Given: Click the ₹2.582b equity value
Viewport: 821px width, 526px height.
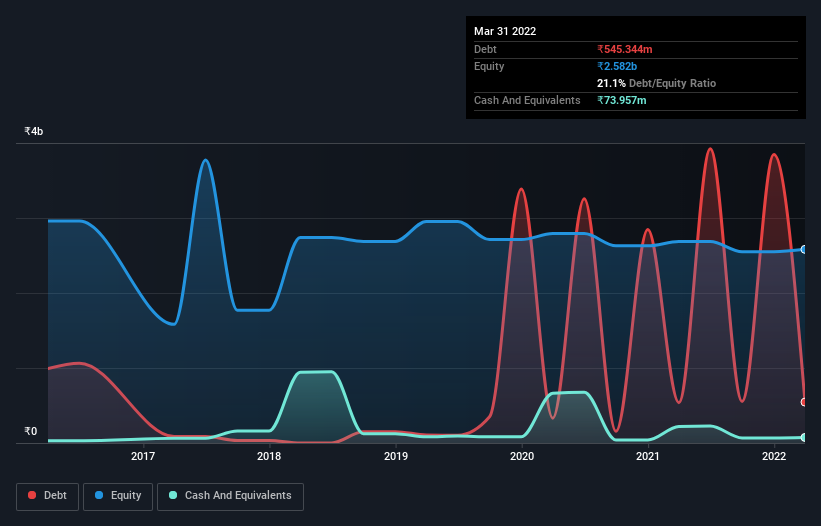Looking at the screenshot, I should (617, 66).
